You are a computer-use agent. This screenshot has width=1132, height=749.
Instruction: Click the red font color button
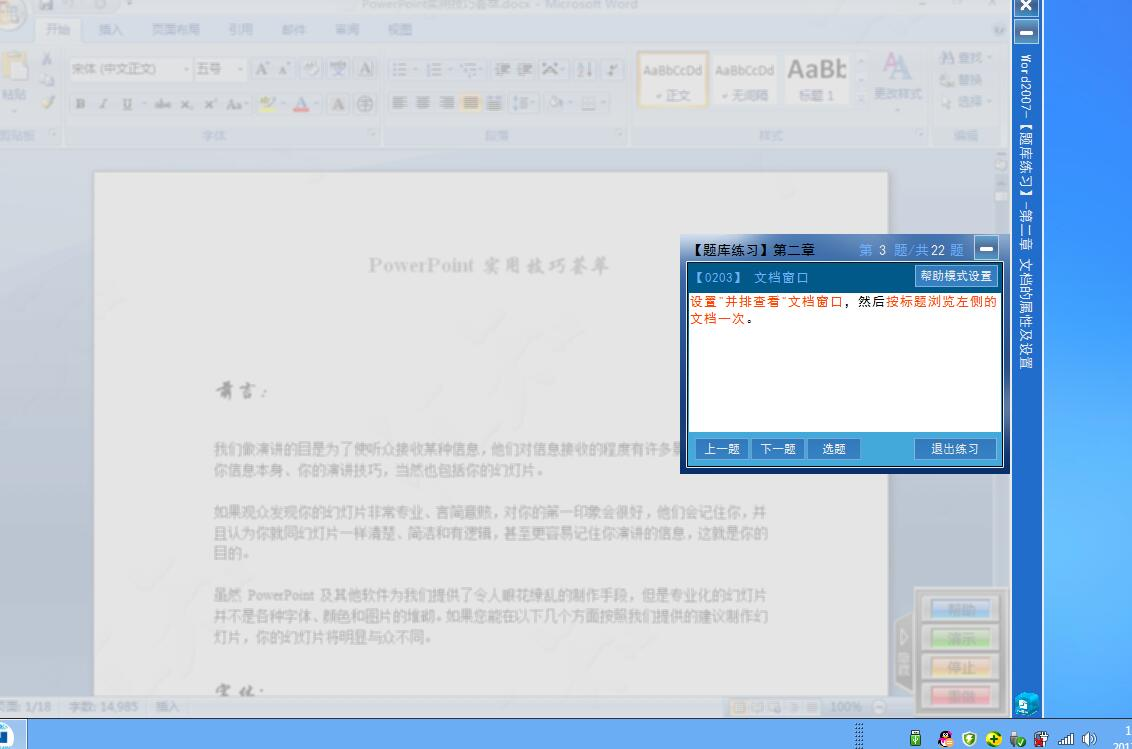pos(301,104)
